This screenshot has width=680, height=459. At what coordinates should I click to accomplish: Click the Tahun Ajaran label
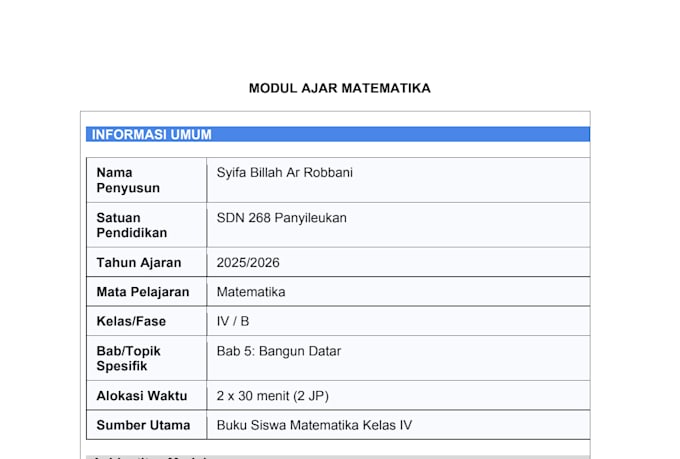139,262
